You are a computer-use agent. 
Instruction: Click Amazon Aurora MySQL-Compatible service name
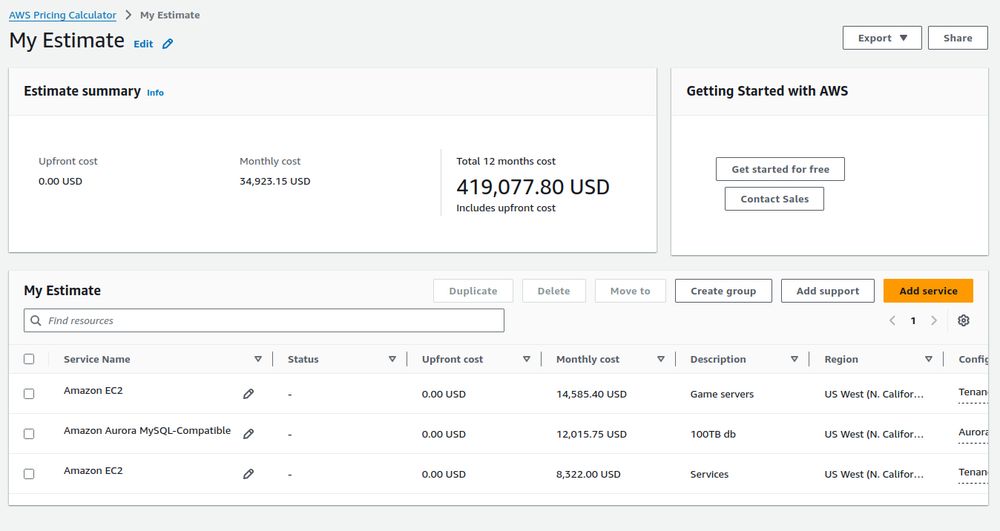pyautogui.click(x=147, y=430)
